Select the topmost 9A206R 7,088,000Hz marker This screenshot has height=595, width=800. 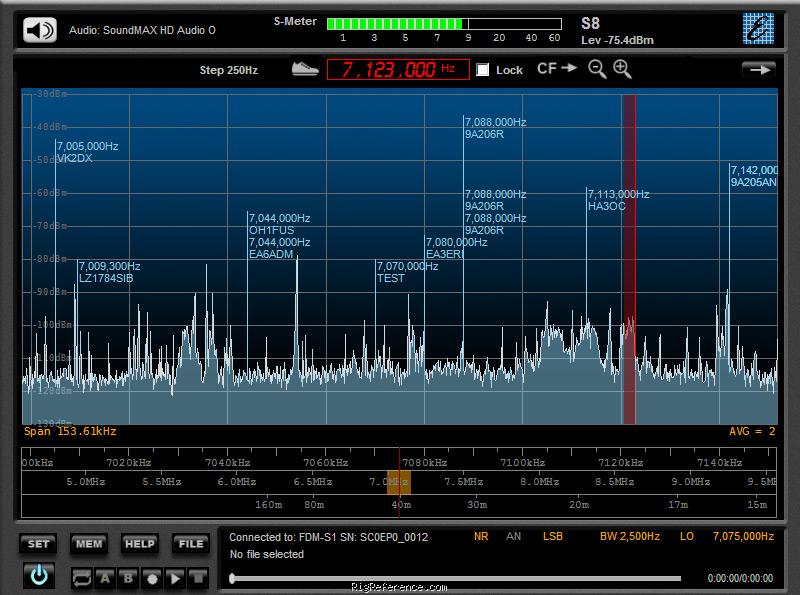click(x=495, y=128)
